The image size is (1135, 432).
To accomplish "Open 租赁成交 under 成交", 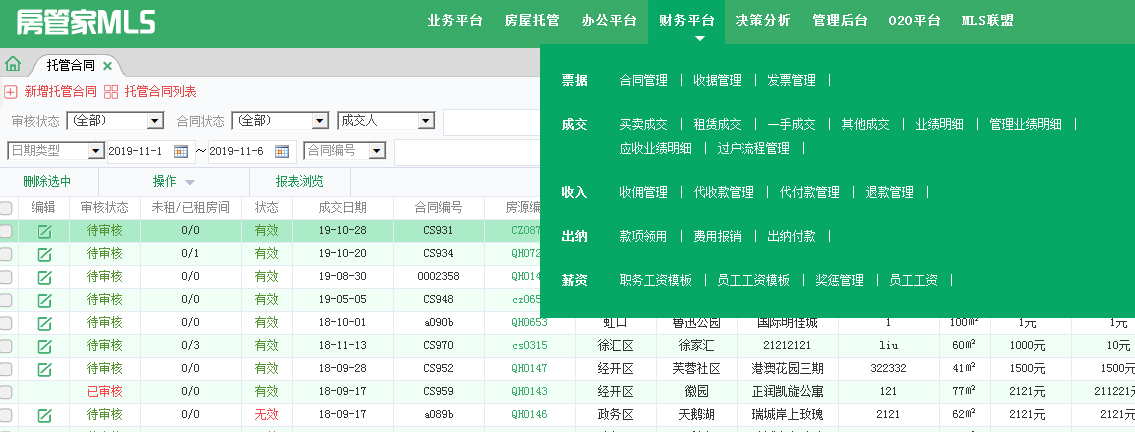I will pyautogui.click(x=717, y=124).
